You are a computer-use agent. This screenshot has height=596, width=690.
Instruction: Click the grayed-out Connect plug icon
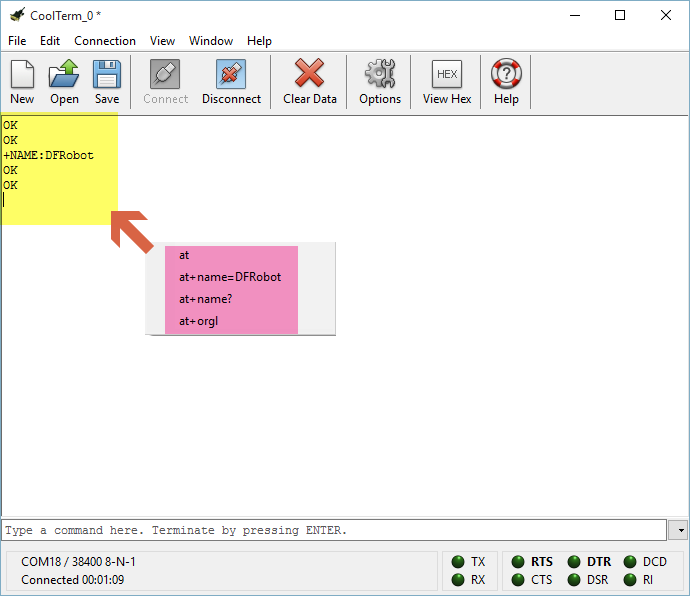(x=165, y=74)
